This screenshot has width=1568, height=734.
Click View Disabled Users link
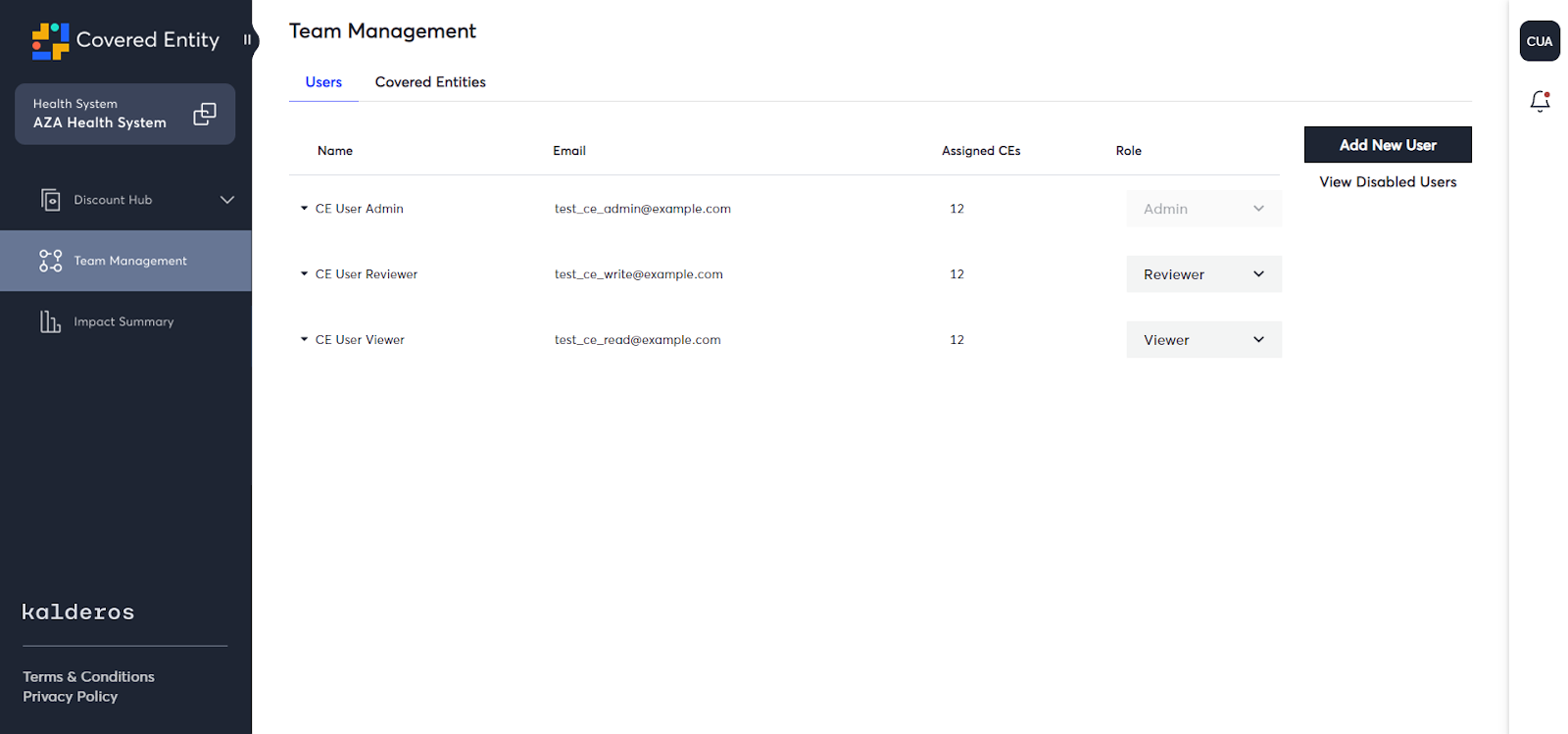pyautogui.click(x=1388, y=182)
